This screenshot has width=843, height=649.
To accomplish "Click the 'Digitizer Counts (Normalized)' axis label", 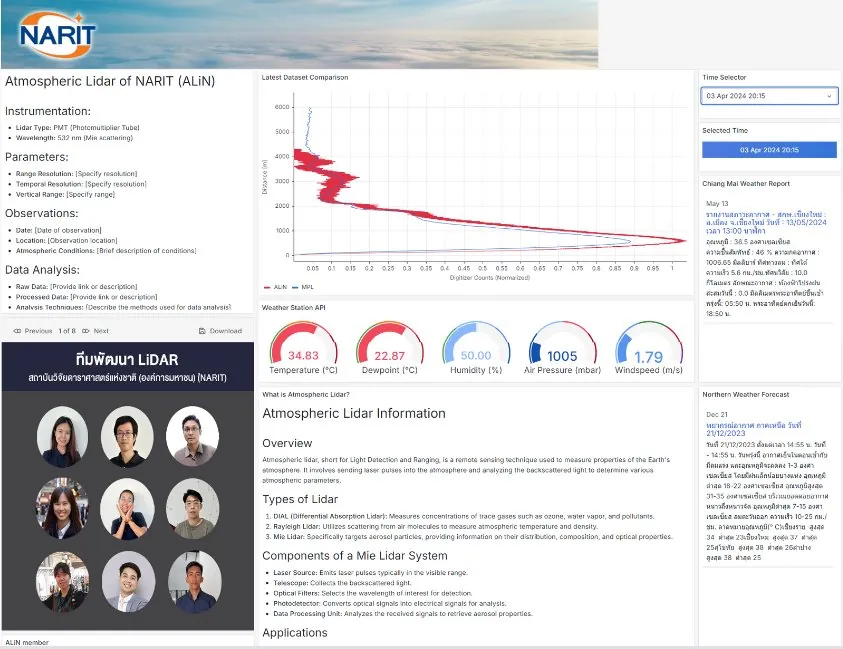I will tap(490, 278).
